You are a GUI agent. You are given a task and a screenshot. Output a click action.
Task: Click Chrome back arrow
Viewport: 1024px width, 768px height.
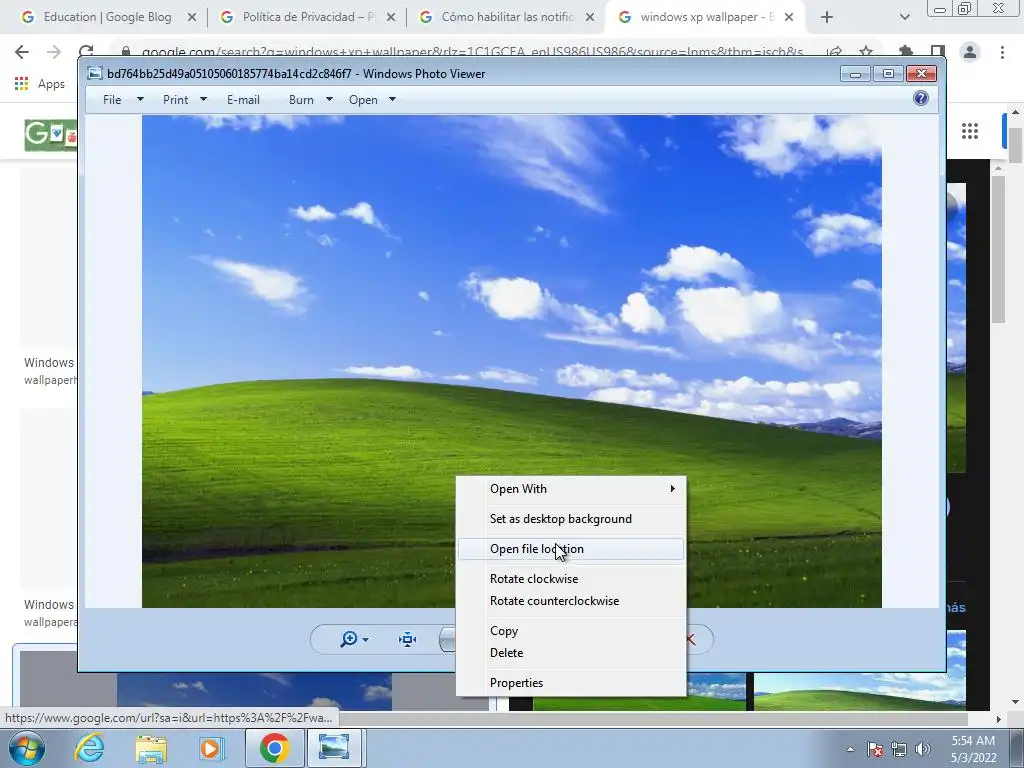point(22,52)
